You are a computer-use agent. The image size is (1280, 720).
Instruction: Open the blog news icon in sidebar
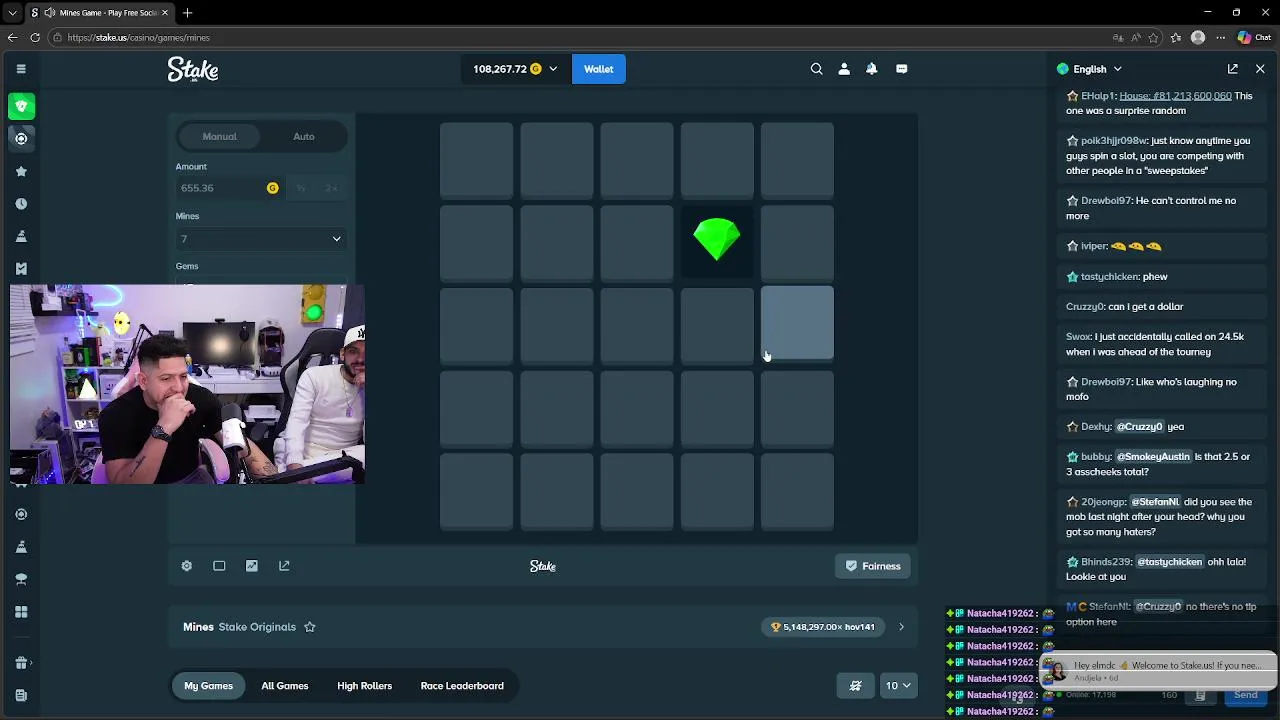coord(21,695)
